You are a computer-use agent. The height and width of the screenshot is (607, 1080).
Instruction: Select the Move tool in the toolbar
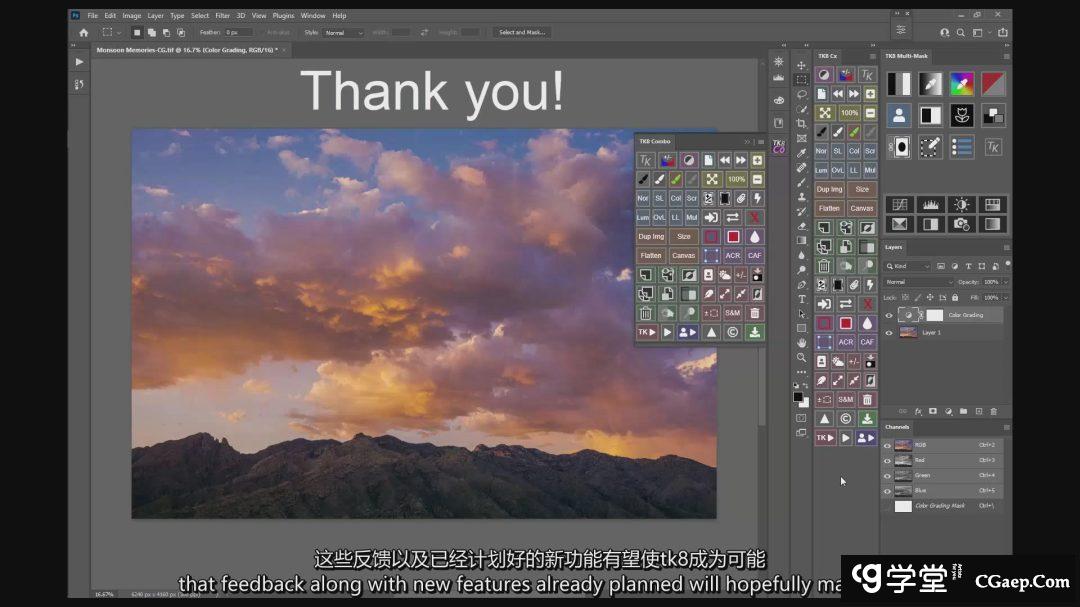coord(802,65)
